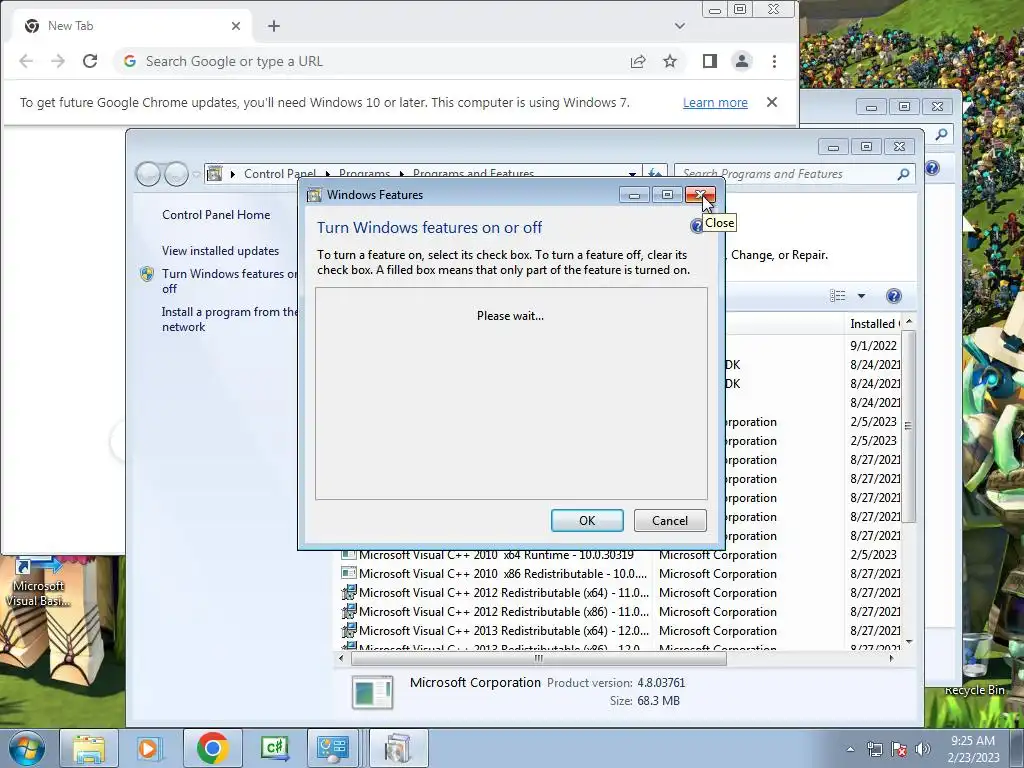The width and height of the screenshot is (1024, 768).
Task: Click help icon in rear Explorer window
Action: coord(933,168)
